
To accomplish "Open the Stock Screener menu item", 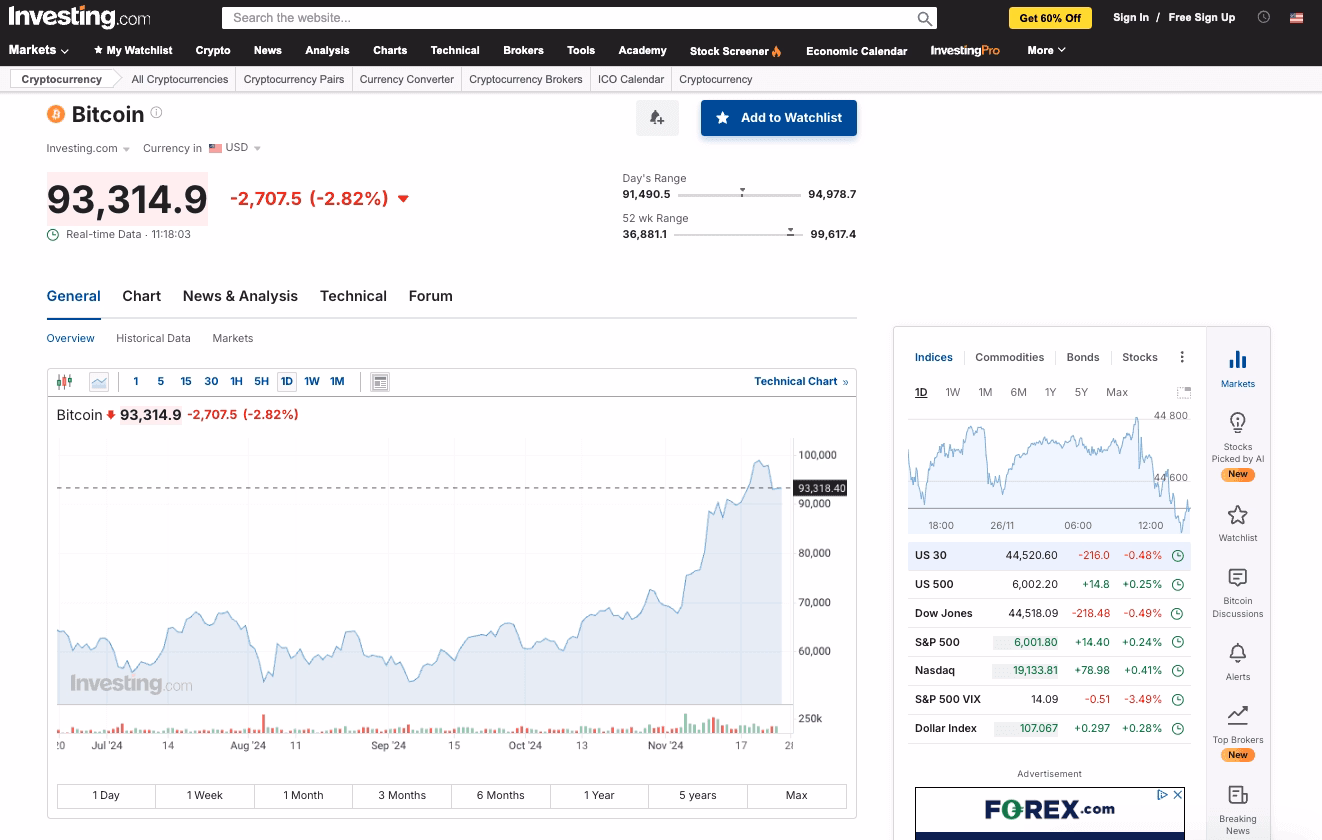I will coord(735,51).
